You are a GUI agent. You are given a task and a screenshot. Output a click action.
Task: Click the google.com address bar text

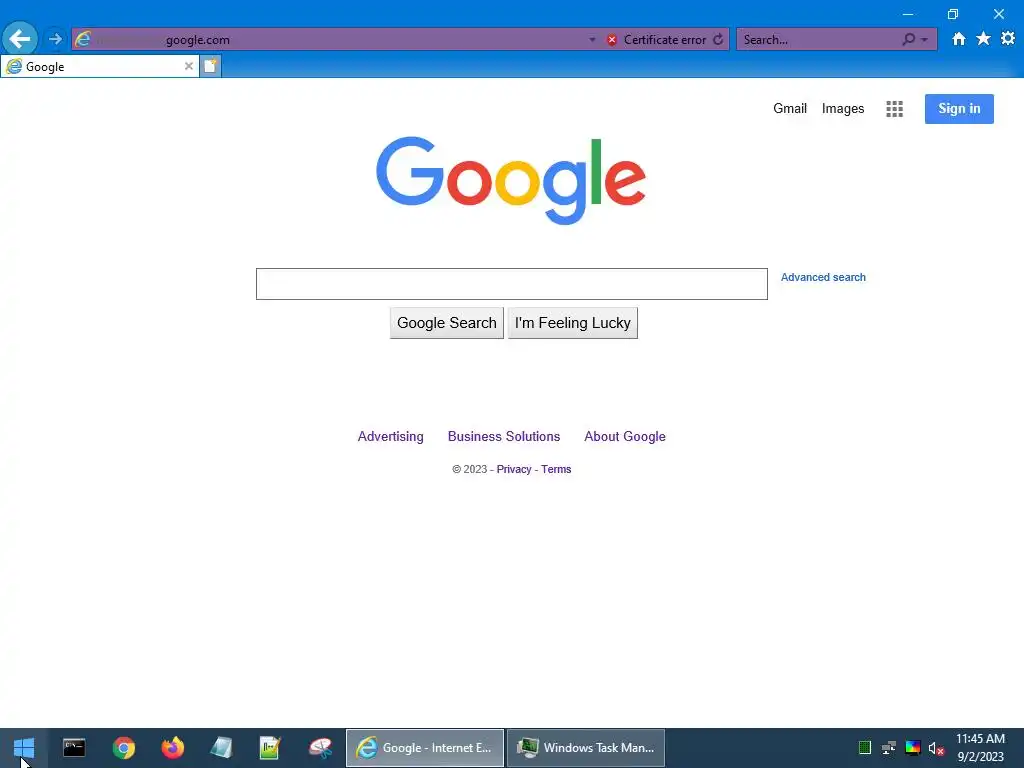pyautogui.click(x=198, y=40)
